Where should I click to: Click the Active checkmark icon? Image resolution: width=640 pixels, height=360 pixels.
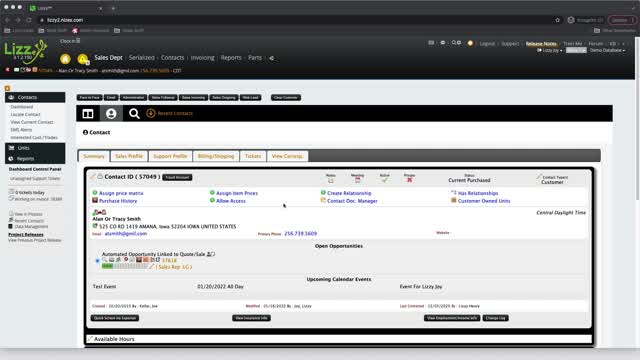click(384, 180)
